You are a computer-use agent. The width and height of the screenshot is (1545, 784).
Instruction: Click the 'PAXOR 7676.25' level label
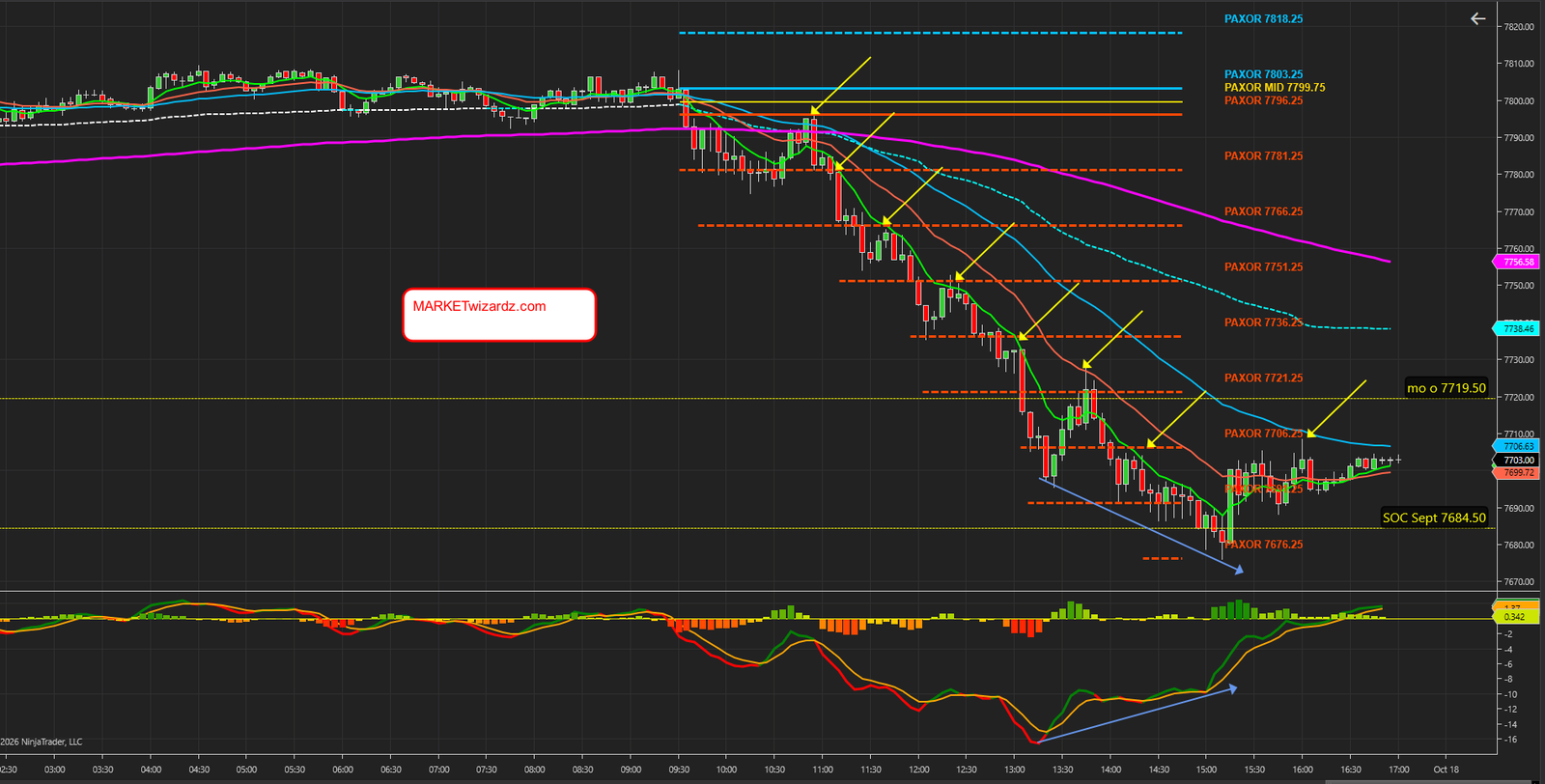1263,545
